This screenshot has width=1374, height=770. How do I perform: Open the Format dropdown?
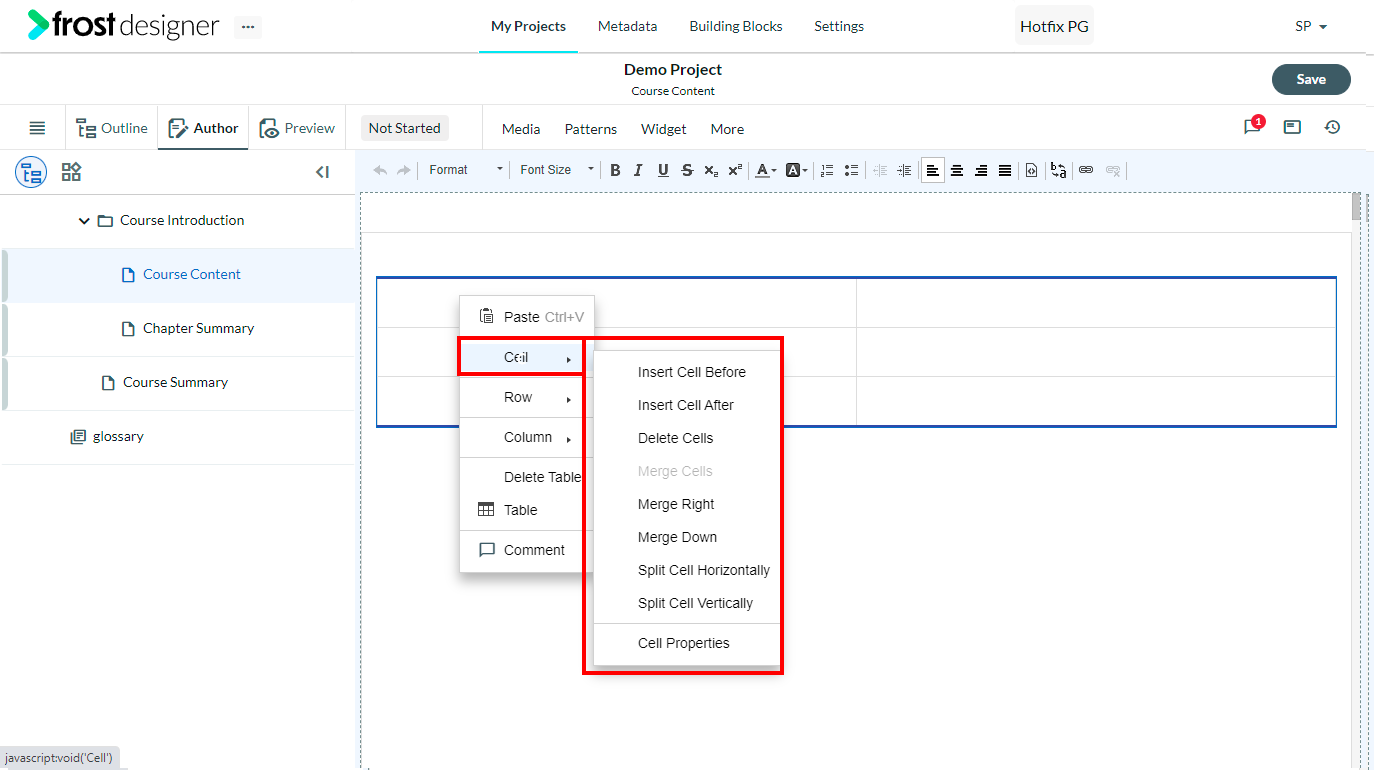tap(465, 170)
